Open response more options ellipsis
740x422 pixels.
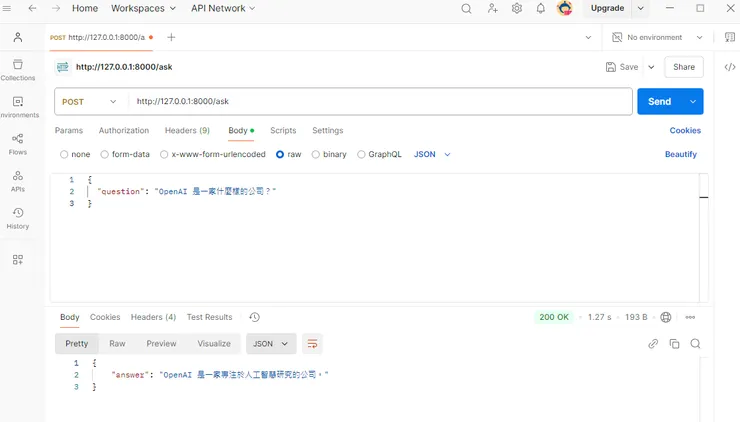pyautogui.click(x=690, y=317)
